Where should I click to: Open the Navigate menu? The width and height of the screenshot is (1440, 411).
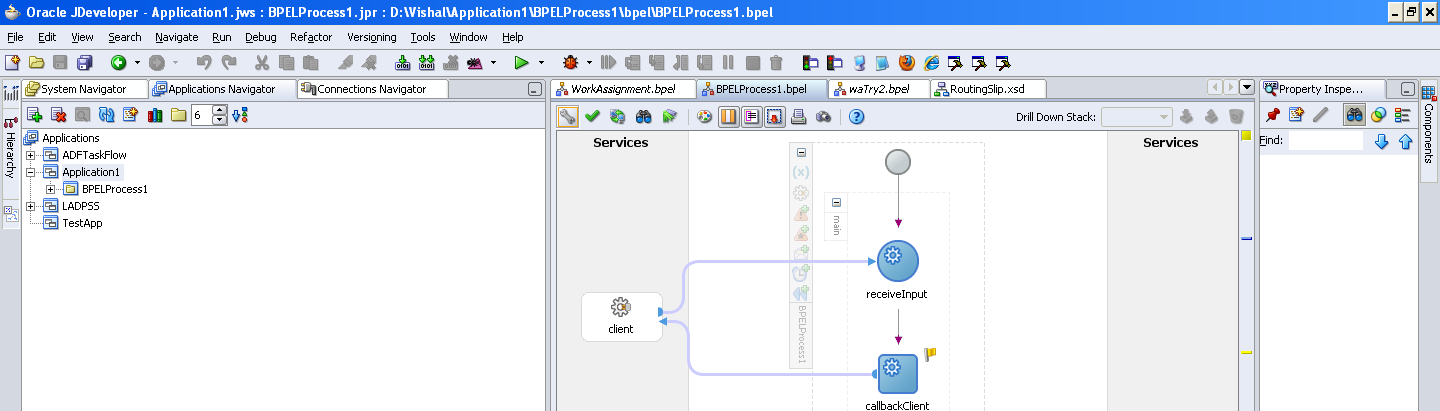(x=176, y=37)
